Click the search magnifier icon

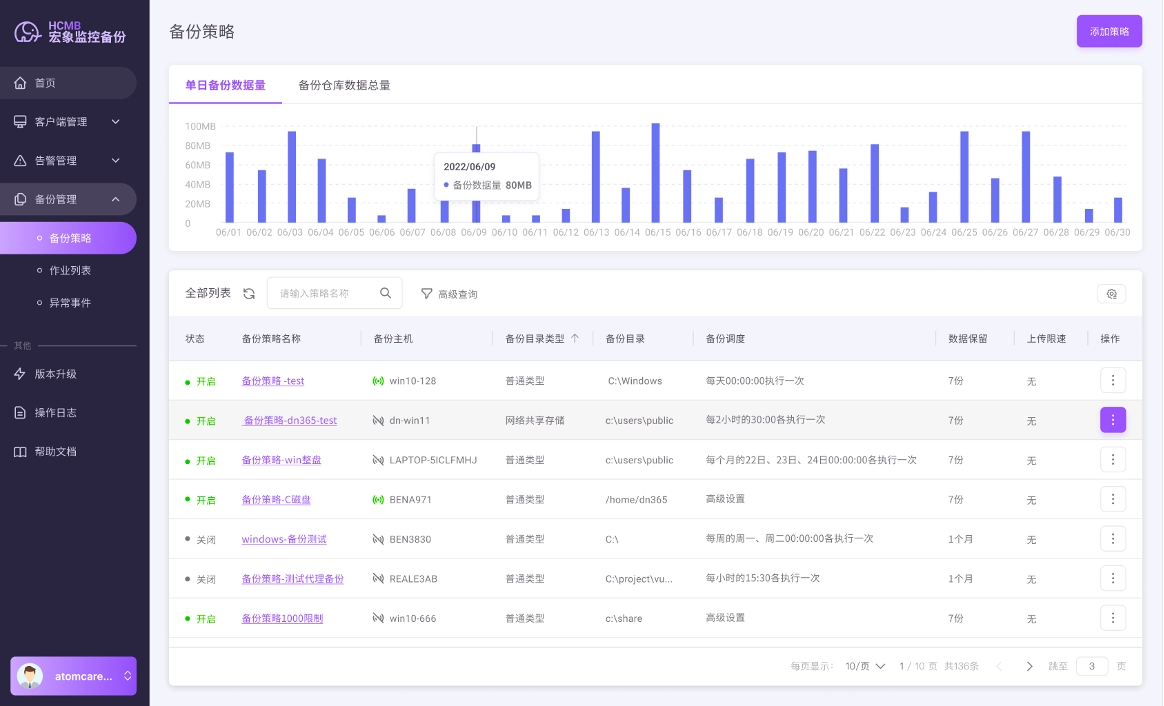[385, 293]
